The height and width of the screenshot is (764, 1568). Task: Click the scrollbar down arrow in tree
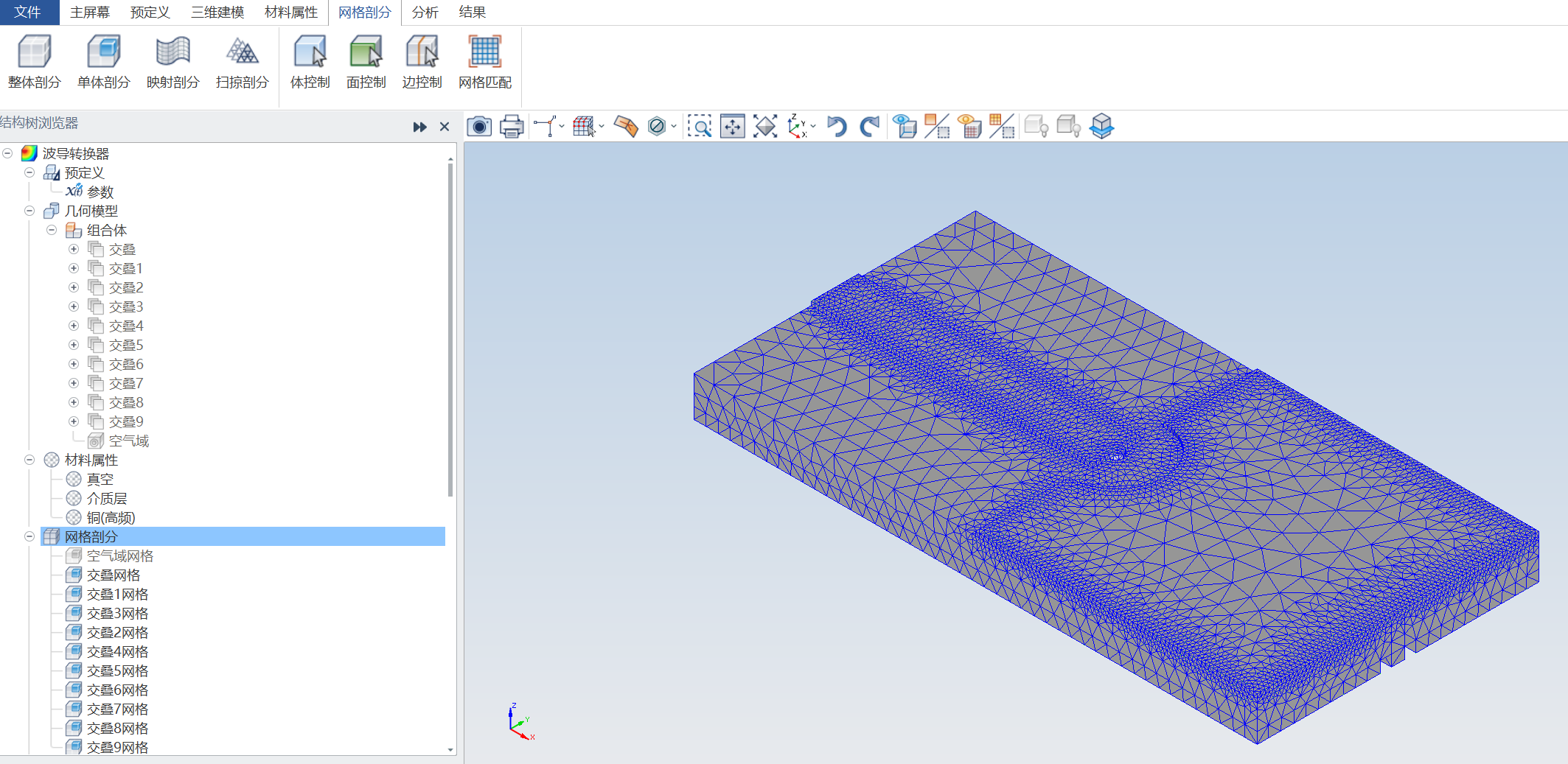(x=450, y=749)
